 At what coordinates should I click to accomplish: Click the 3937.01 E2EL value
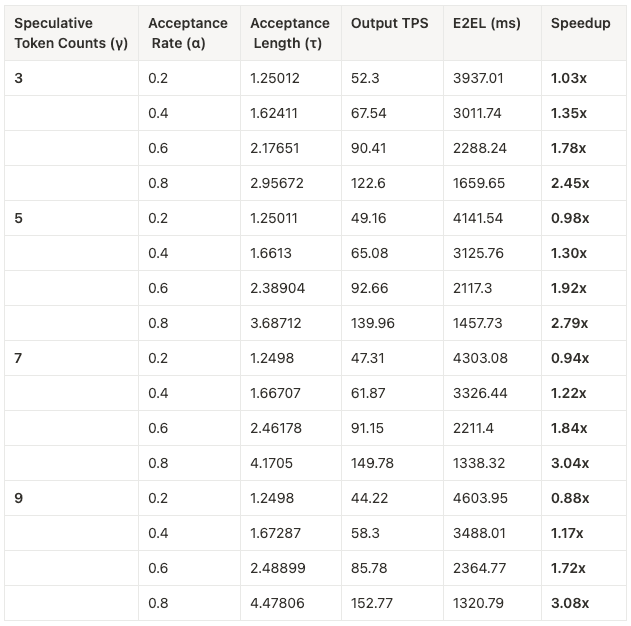pos(480,78)
